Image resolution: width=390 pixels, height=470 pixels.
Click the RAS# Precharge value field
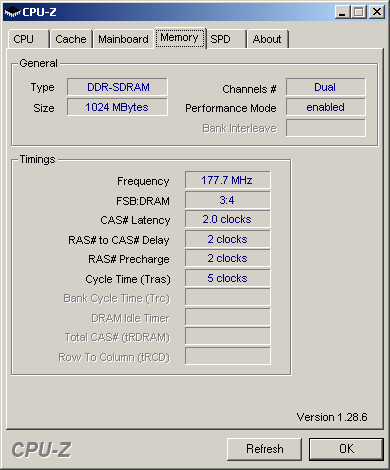tap(228, 258)
